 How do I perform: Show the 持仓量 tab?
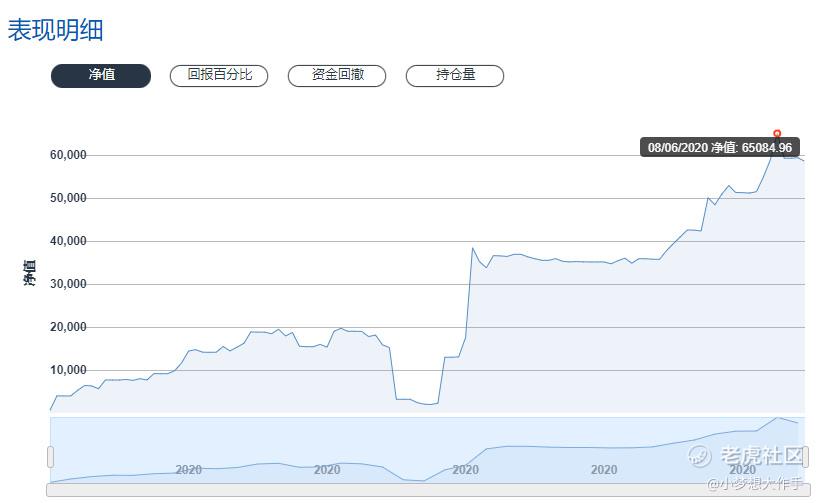pos(455,76)
